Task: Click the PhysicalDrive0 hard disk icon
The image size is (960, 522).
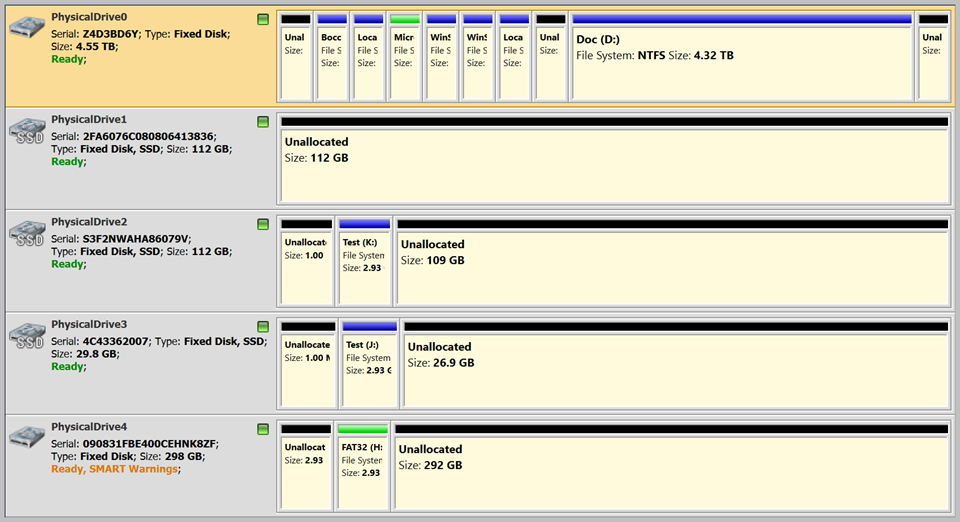Action: click(27, 27)
